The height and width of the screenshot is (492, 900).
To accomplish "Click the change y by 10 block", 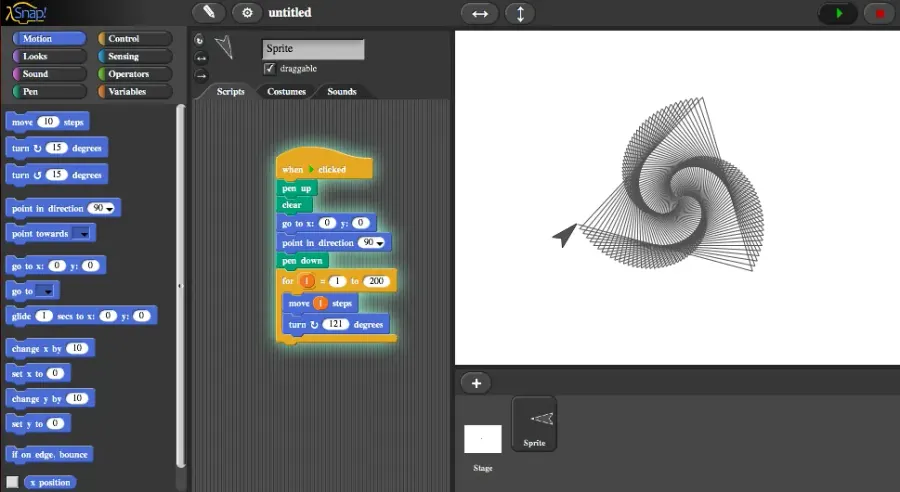I will (51, 398).
